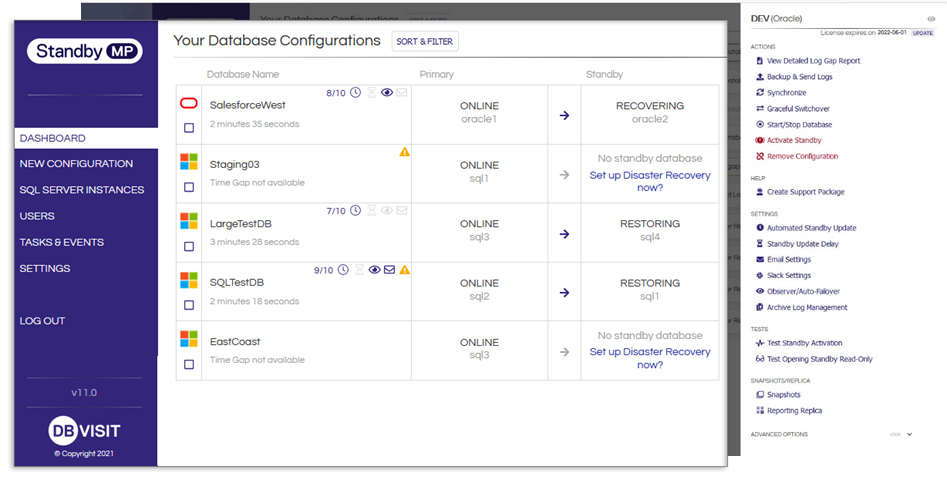Tick the SalesforceWest checkbox
Screen dimensions: 947x480
[189, 128]
